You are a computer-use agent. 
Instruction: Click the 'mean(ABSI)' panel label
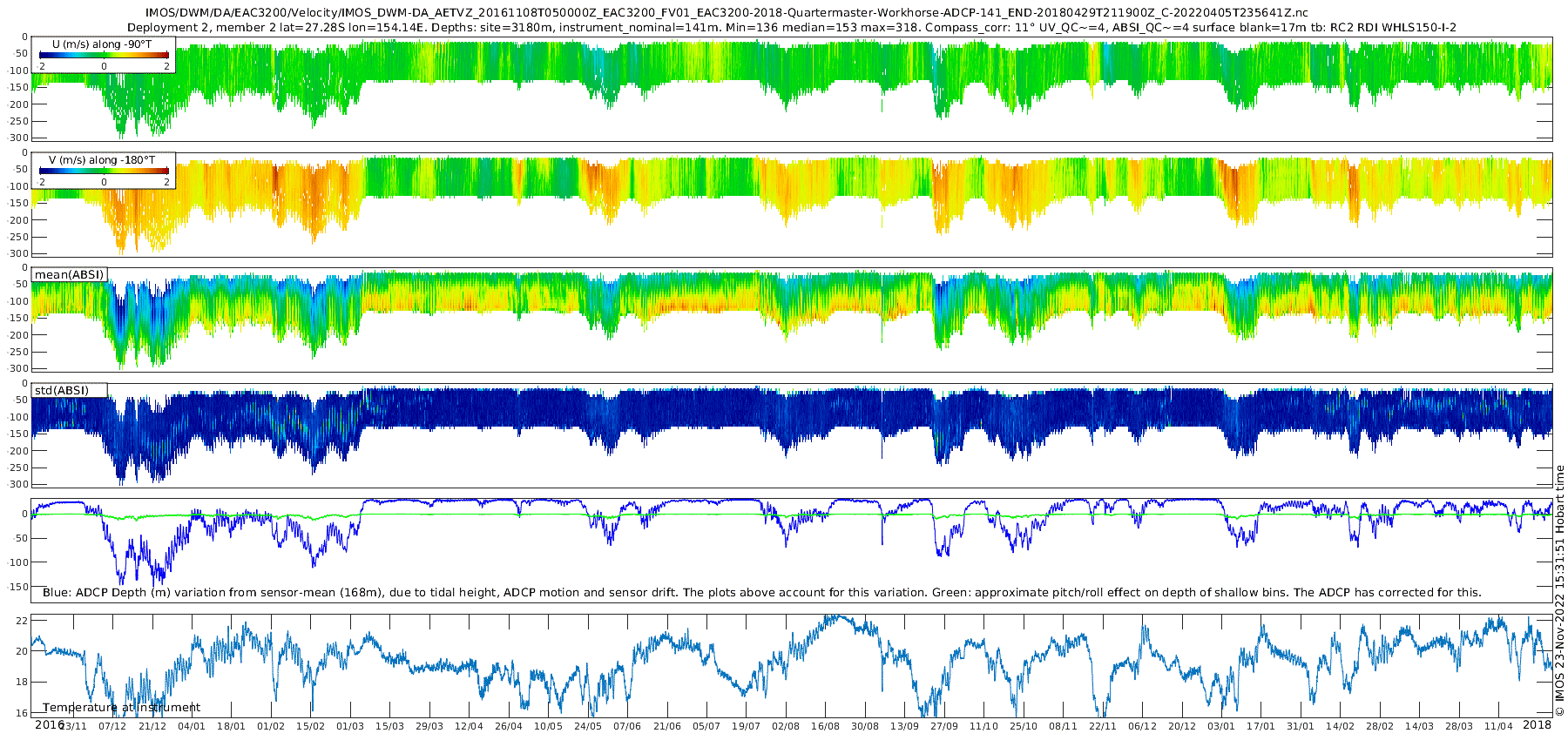70,274
